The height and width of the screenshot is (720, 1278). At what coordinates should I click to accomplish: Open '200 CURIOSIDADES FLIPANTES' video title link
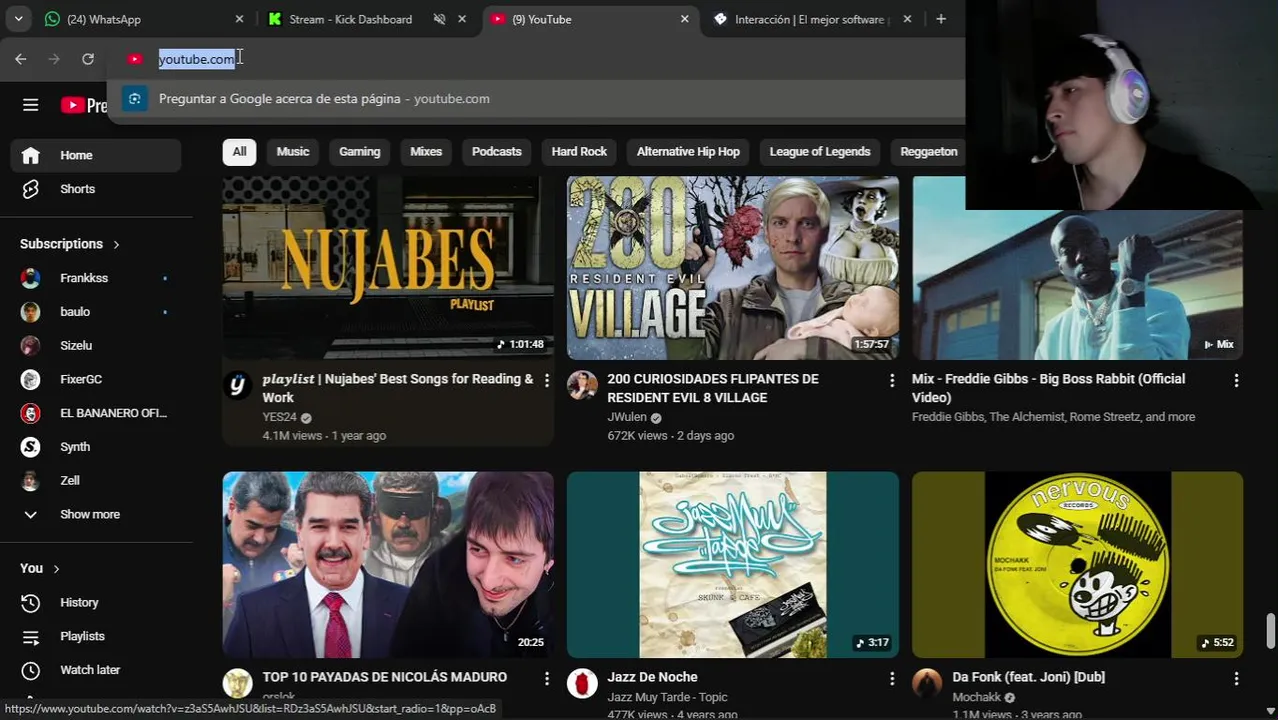(x=713, y=388)
